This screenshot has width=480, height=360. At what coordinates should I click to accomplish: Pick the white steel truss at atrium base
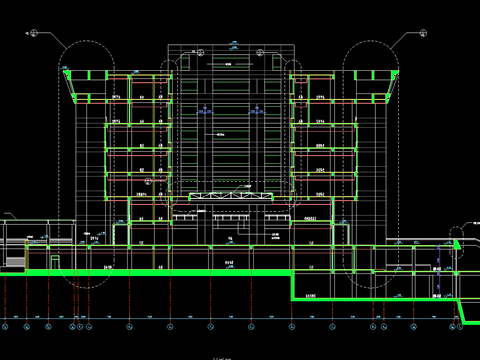click(x=231, y=196)
